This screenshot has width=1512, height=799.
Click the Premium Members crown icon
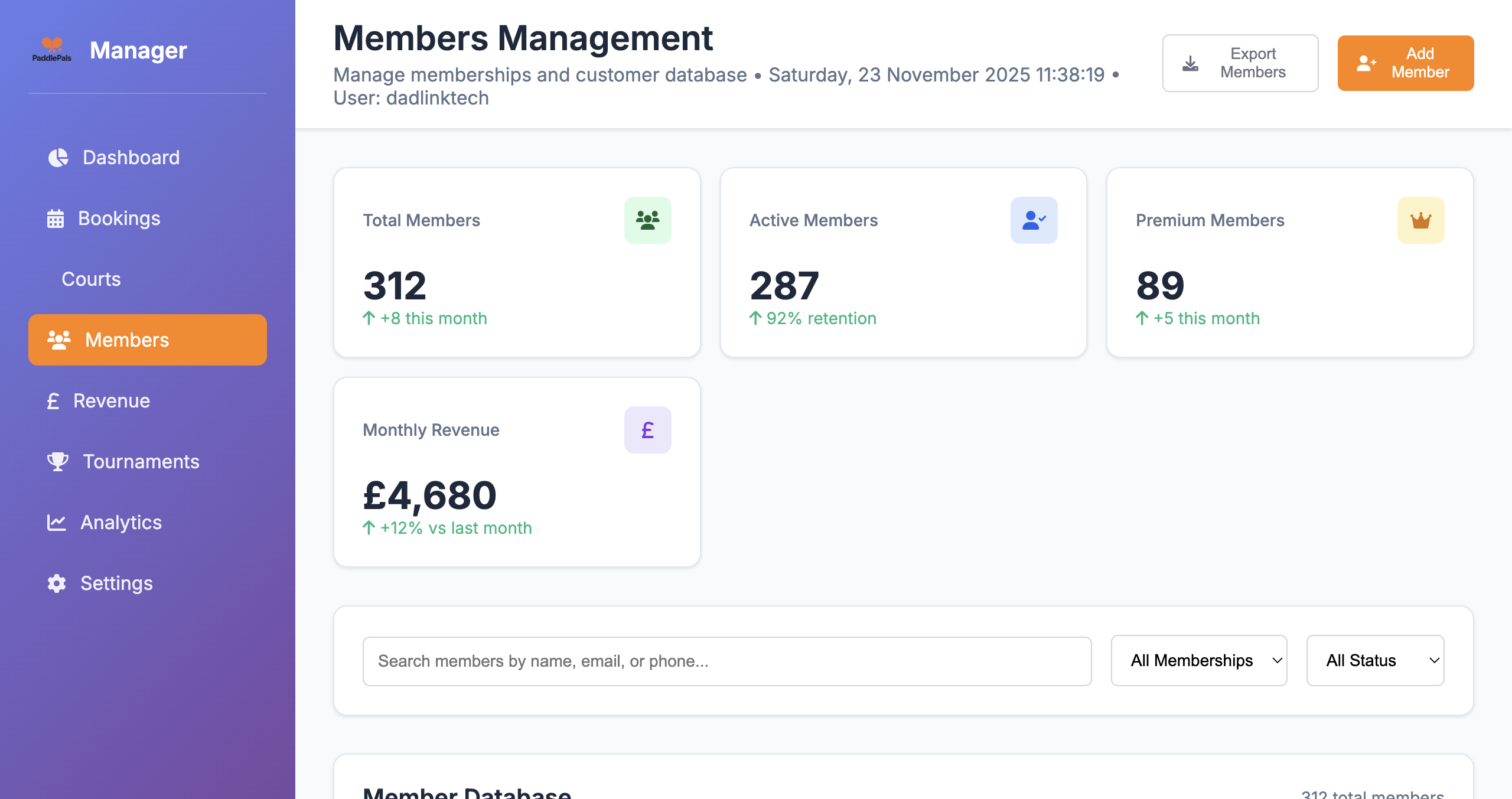[1421, 220]
